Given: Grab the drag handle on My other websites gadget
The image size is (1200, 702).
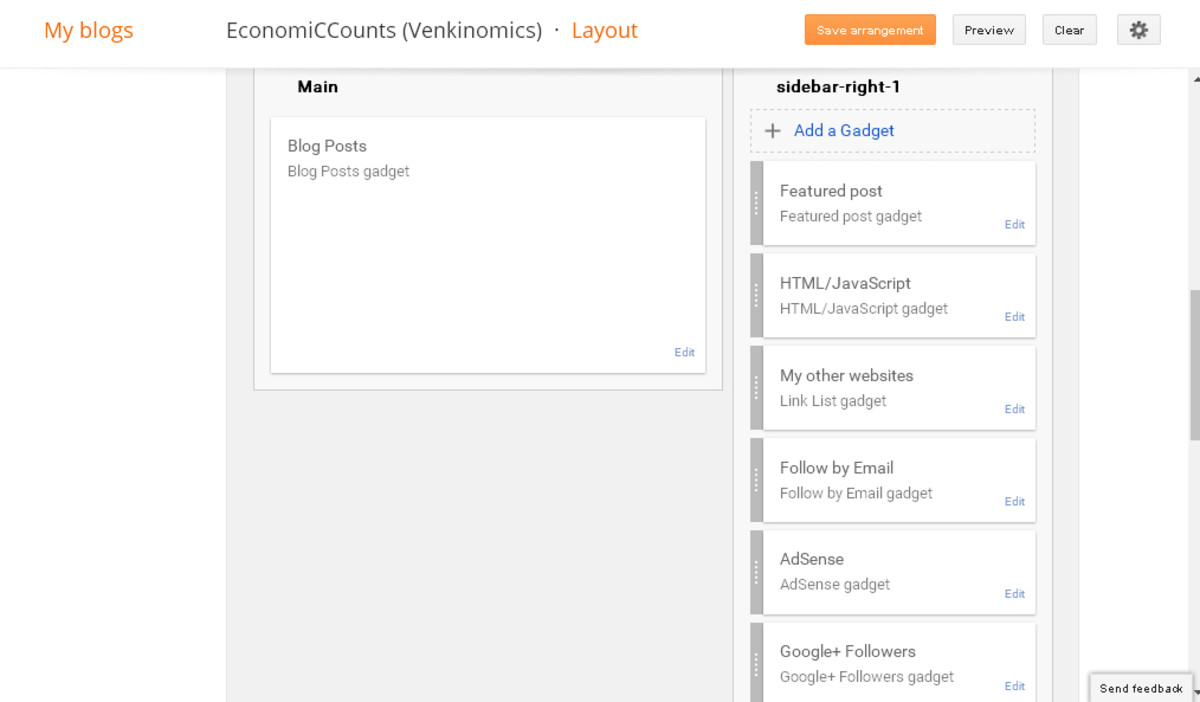Looking at the screenshot, I should point(757,387).
